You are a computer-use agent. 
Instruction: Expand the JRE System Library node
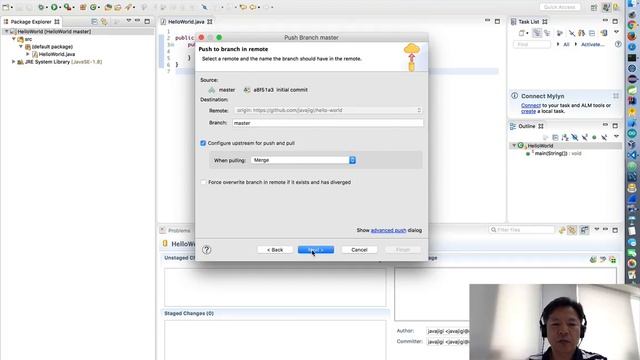(13, 62)
